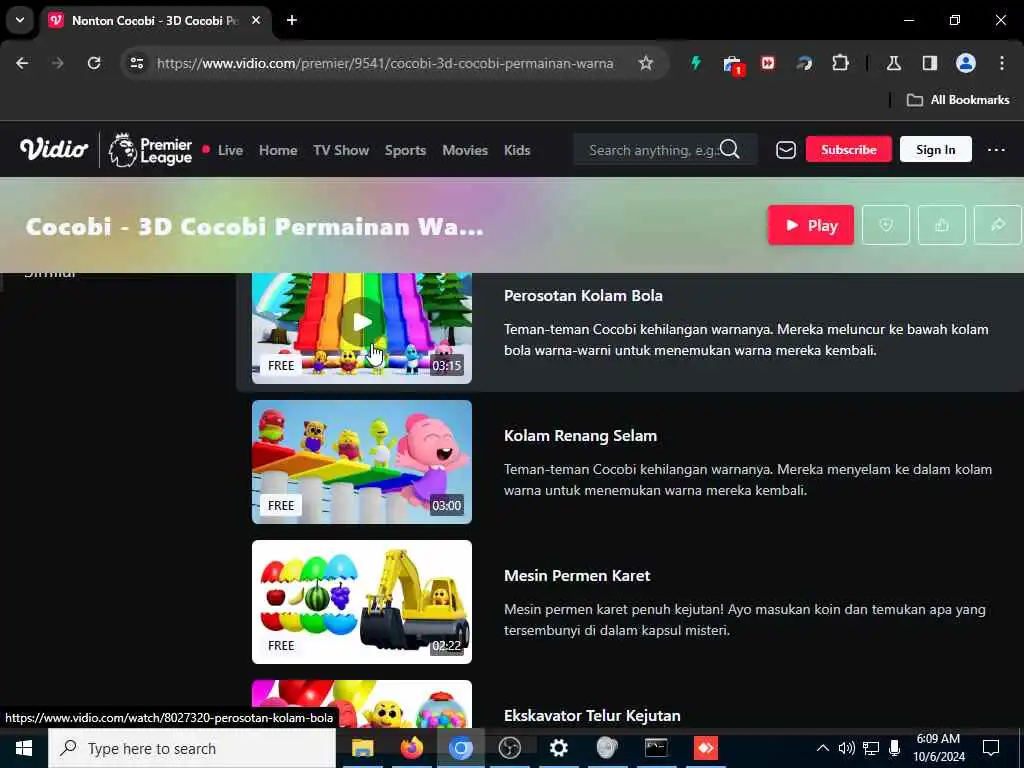Image resolution: width=1024 pixels, height=768 pixels.
Task: Click the red video downloader extension icon
Action: pyautogui.click(x=768, y=63)
